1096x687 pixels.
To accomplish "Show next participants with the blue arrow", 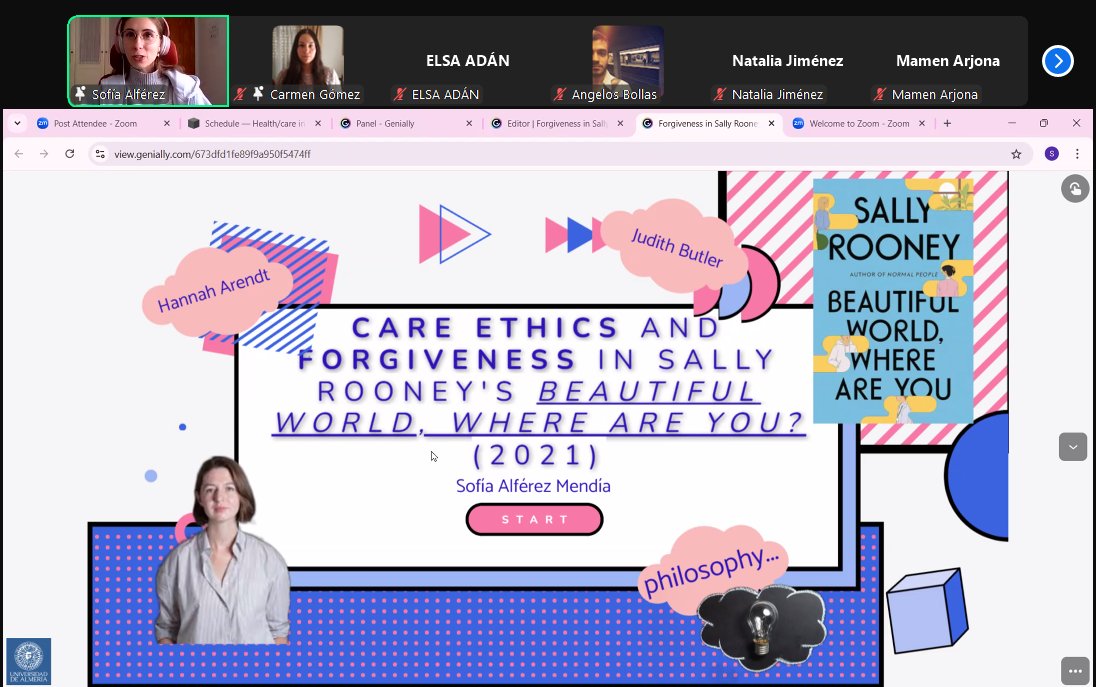I will click(x=1058, y=61).
